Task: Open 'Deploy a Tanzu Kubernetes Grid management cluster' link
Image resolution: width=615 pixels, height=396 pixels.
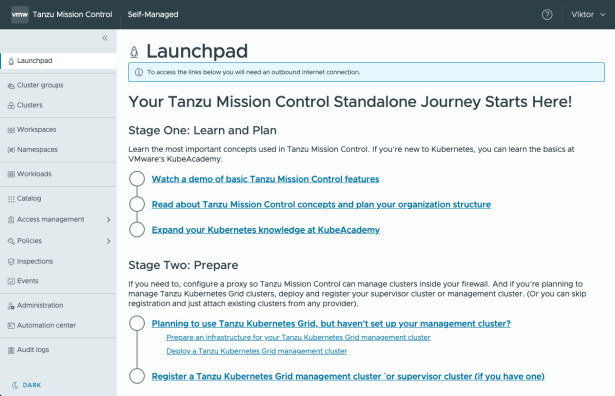Action: (x=257, y=351)
